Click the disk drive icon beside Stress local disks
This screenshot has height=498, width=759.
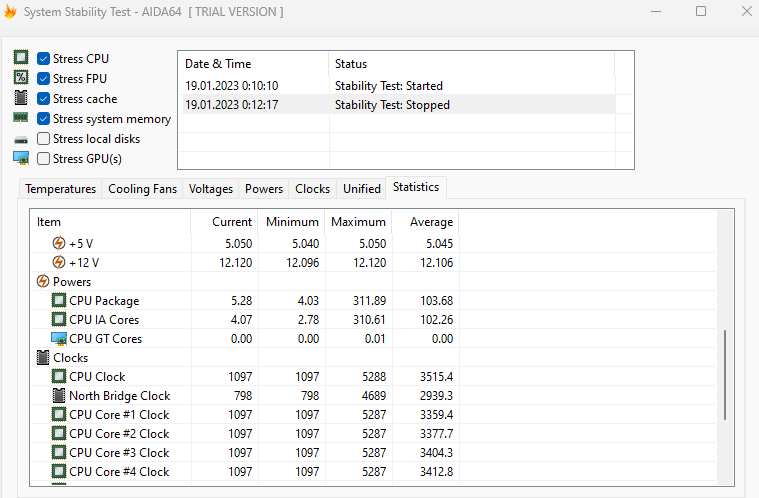[x=21, y=140]
